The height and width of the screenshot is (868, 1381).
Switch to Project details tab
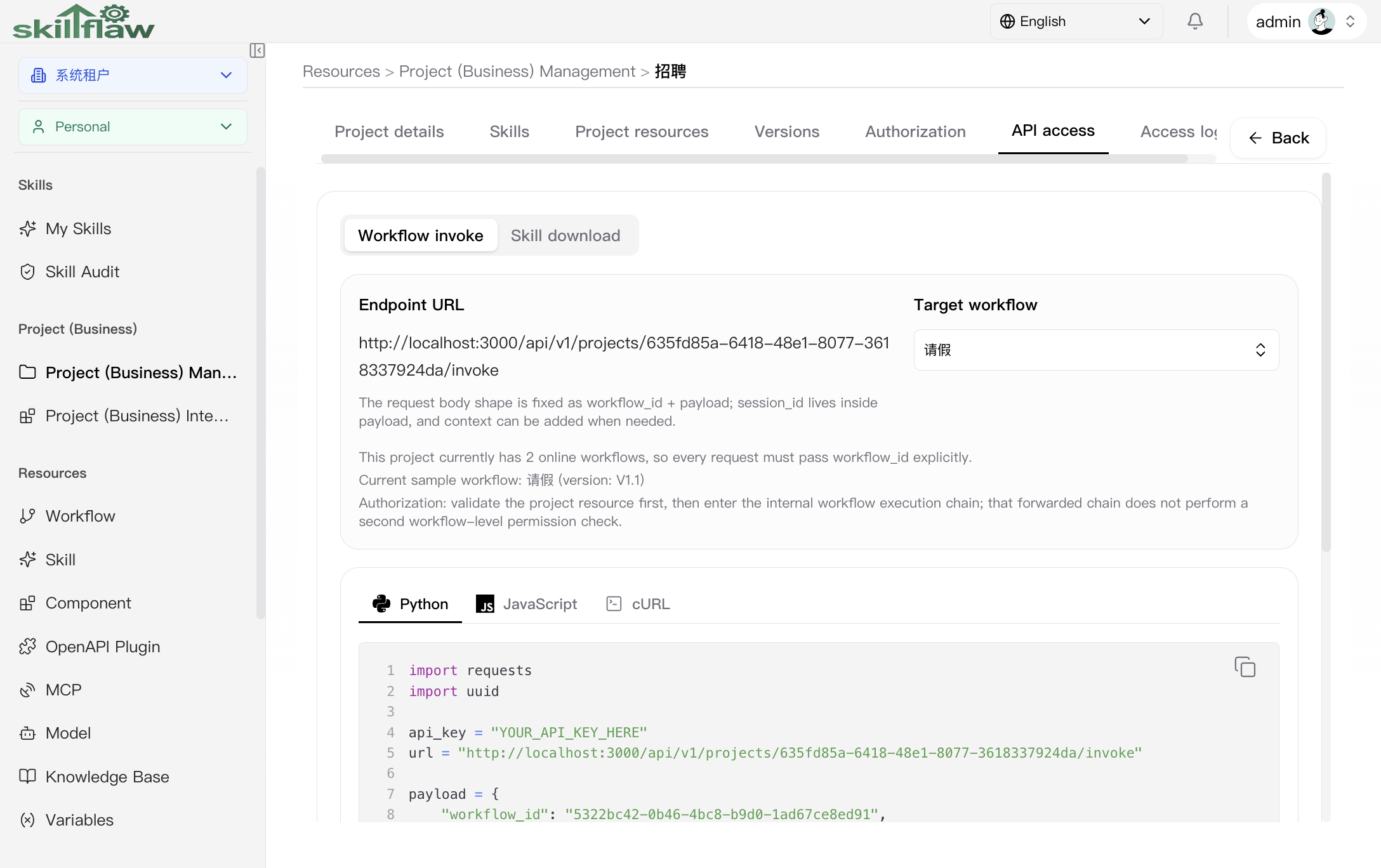tap(389, 132)
